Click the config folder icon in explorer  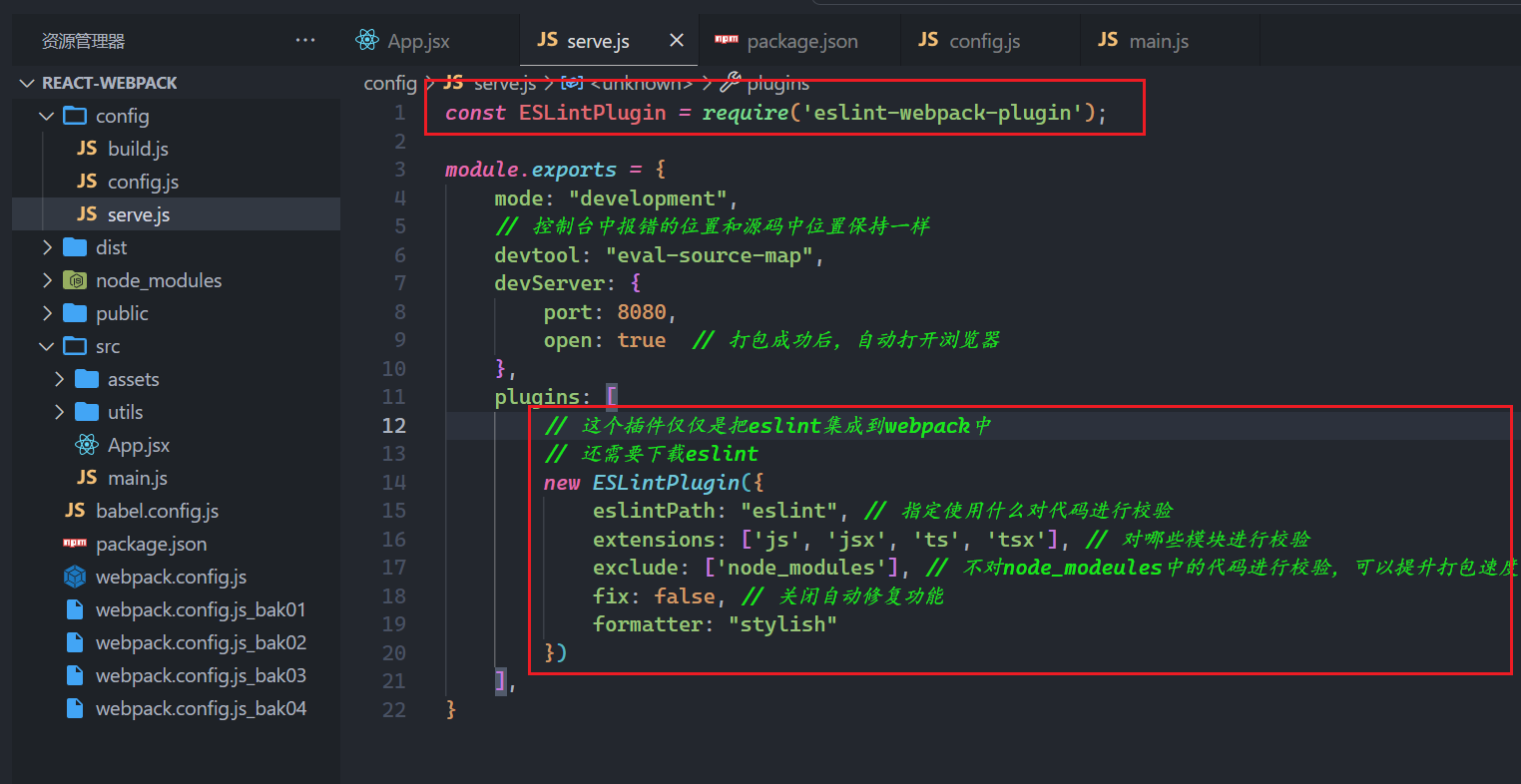[x=75, y=116]
